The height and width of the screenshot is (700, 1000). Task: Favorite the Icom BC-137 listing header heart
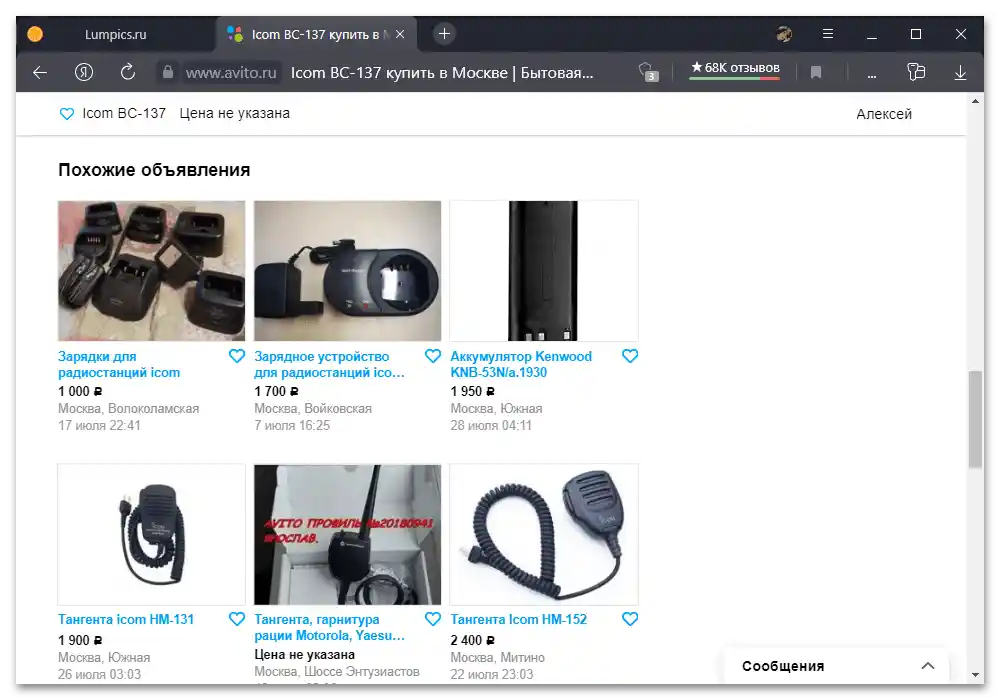click(x=66, y=114)
